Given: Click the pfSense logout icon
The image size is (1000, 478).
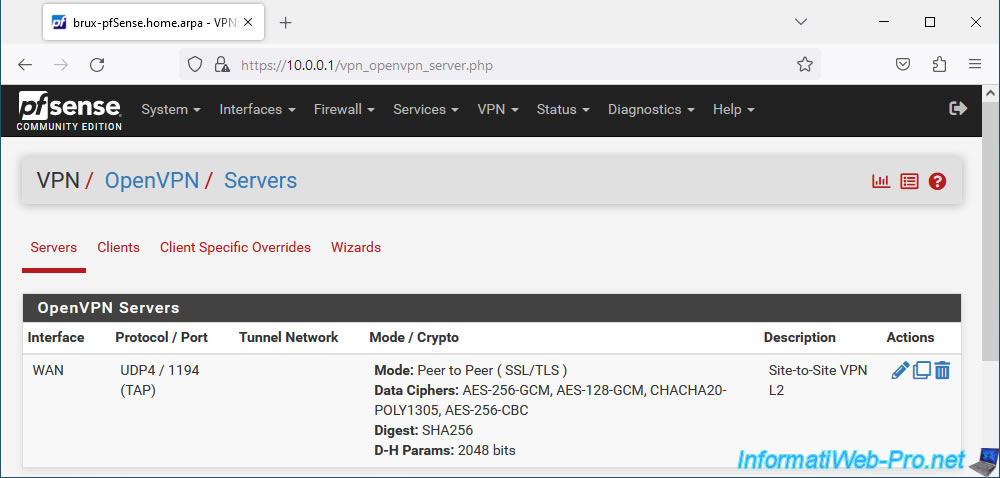Looking at the screenshot, I should pyautogui.click(x=958, y=109).
